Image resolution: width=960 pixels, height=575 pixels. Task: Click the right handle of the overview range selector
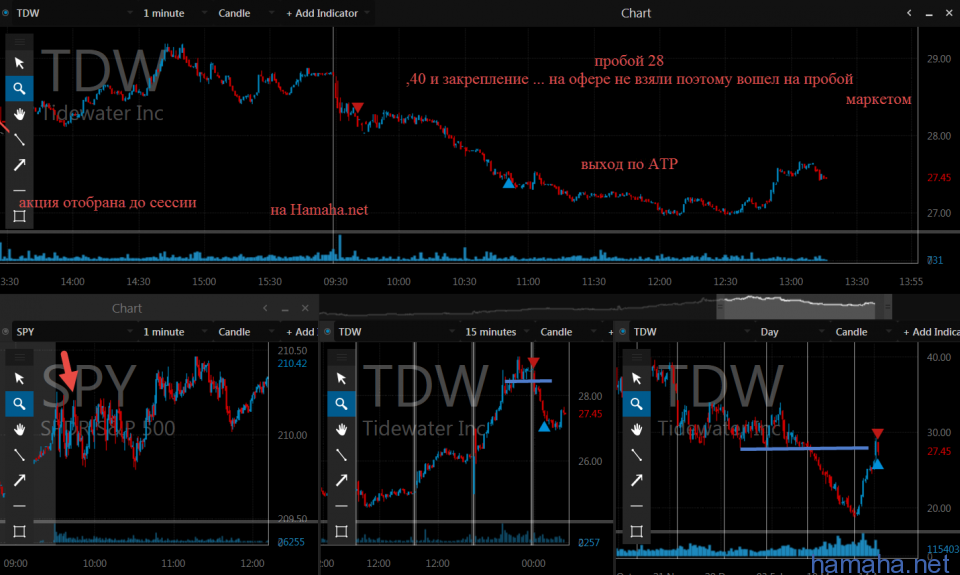click(888, 306)
